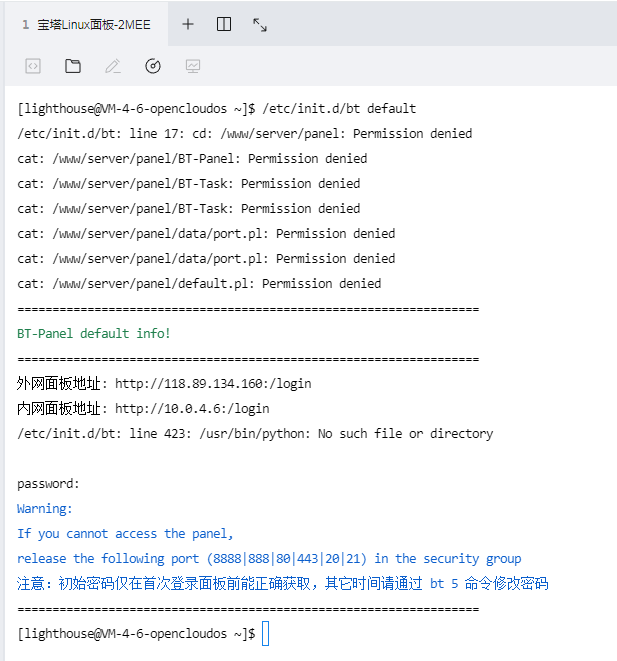Click 'cat: /www/server/panel/default.pl: Permission denied' line
Image resolution: width=617 pixels, height=661 pixels.
199,284
